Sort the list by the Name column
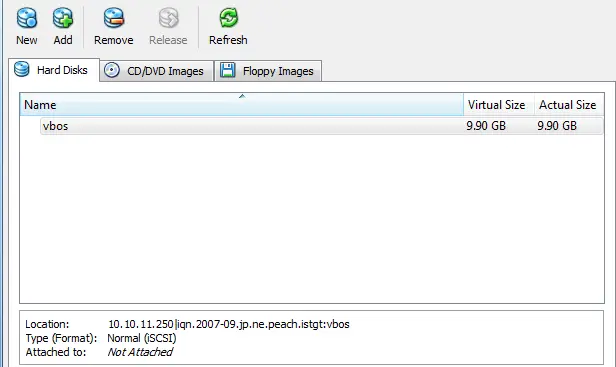This screenshot has width=616, height=367. coord(242,105)
